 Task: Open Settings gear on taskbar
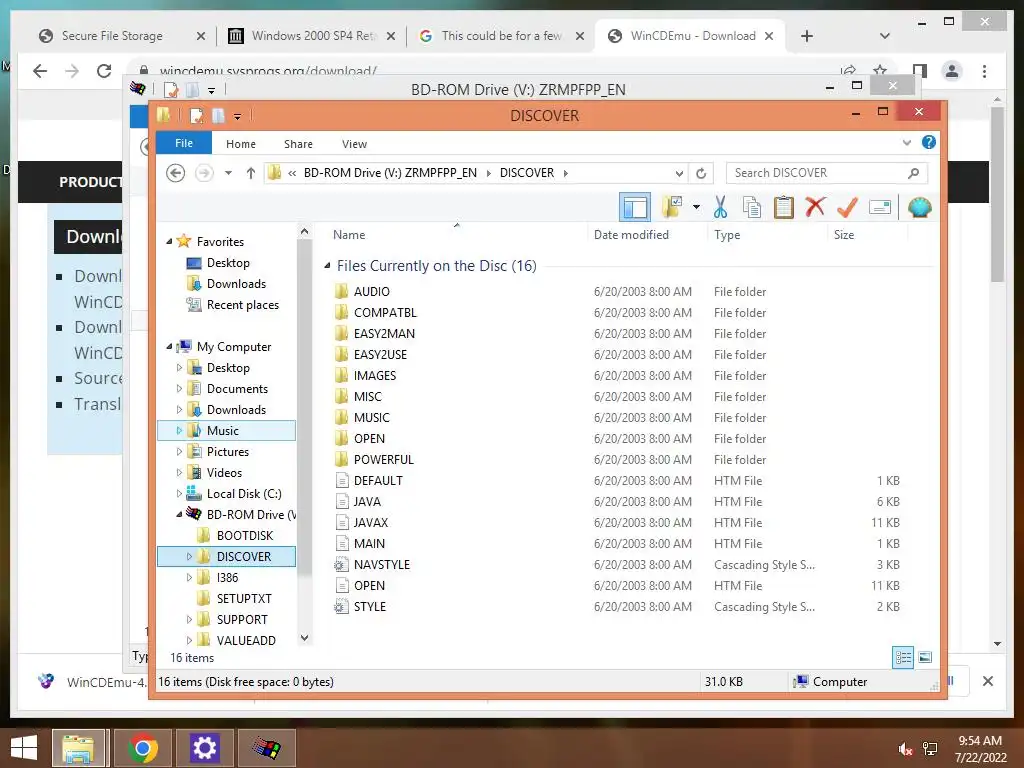point(204,748)
